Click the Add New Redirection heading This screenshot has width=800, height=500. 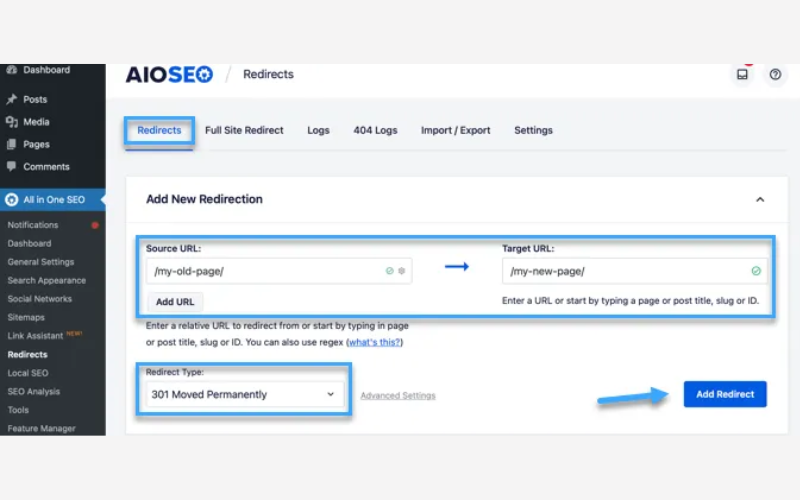point(204,199)
